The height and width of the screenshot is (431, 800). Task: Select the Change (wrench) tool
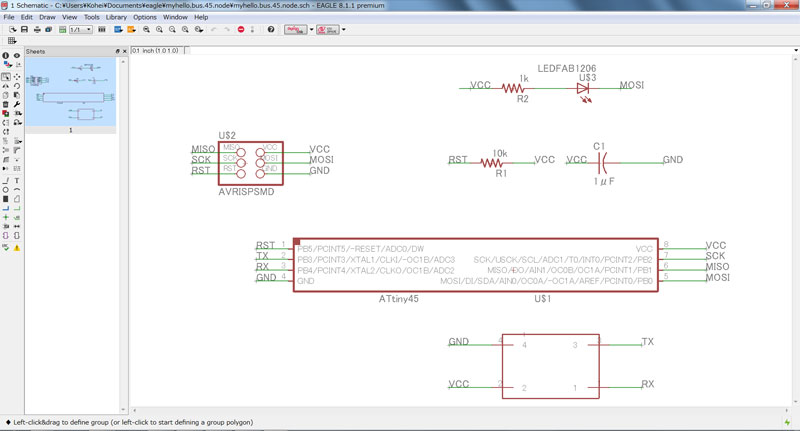click(x=17, y=104)
